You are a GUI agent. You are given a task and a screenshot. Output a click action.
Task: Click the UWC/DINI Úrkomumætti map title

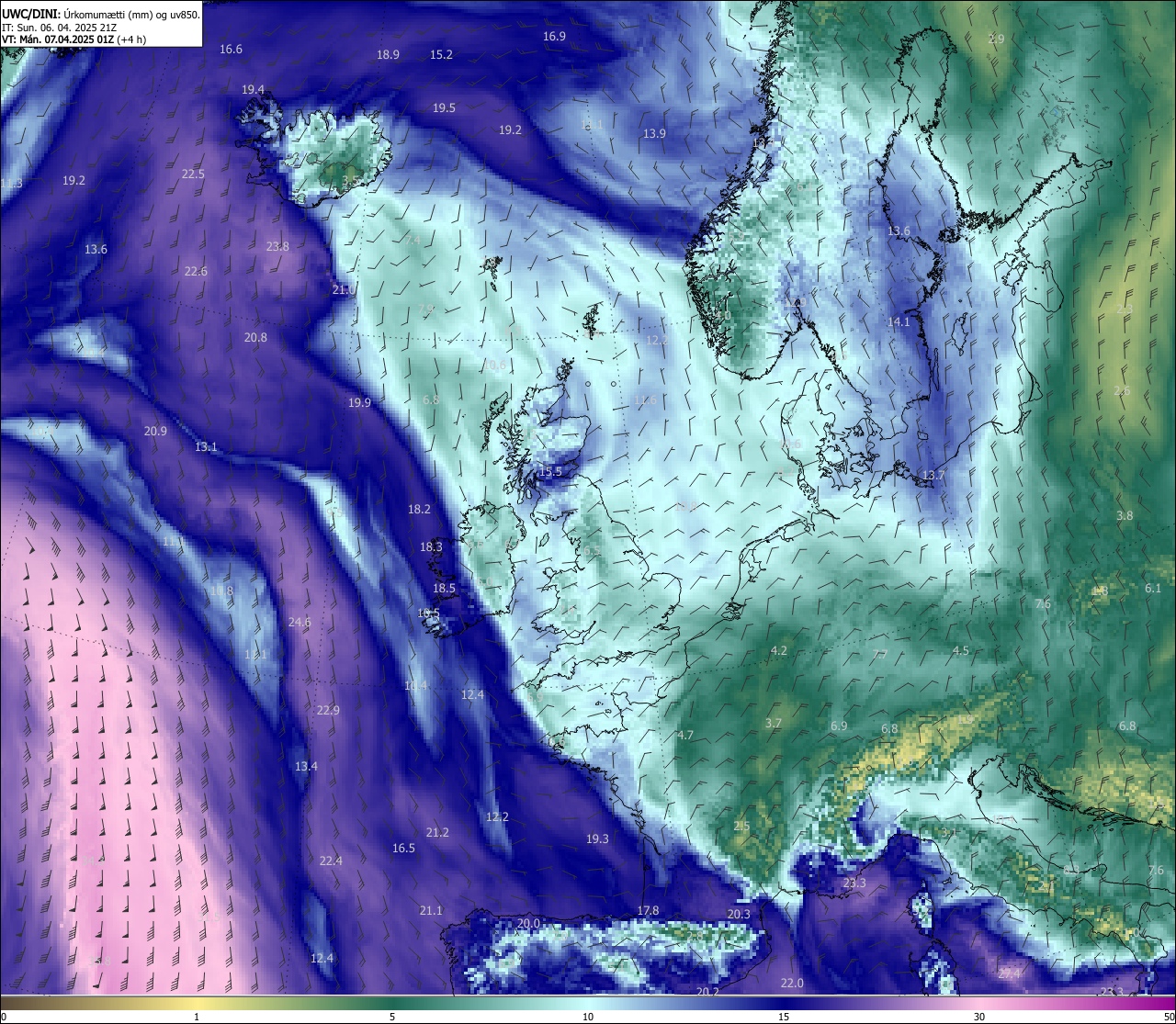(x=100, y=14)
